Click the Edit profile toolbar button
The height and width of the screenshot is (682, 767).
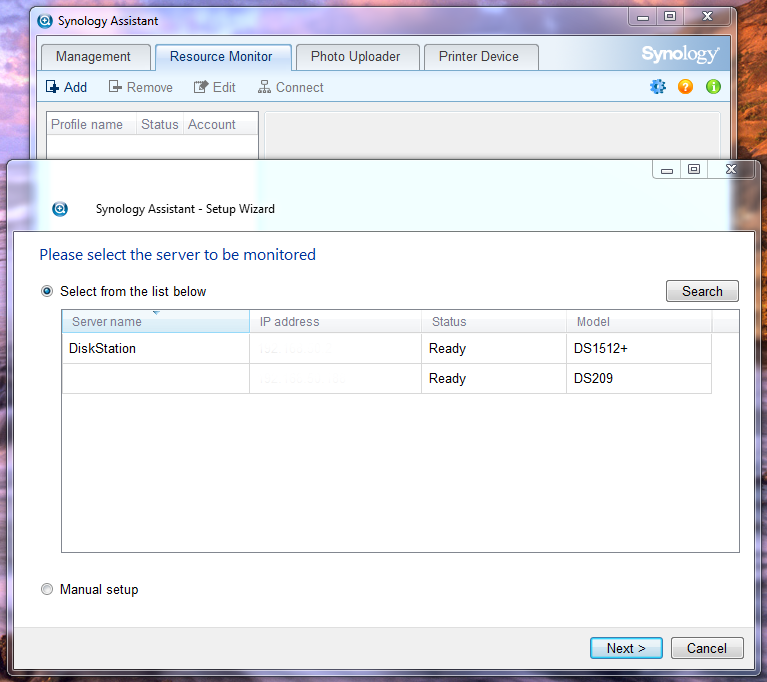point(214,87)
